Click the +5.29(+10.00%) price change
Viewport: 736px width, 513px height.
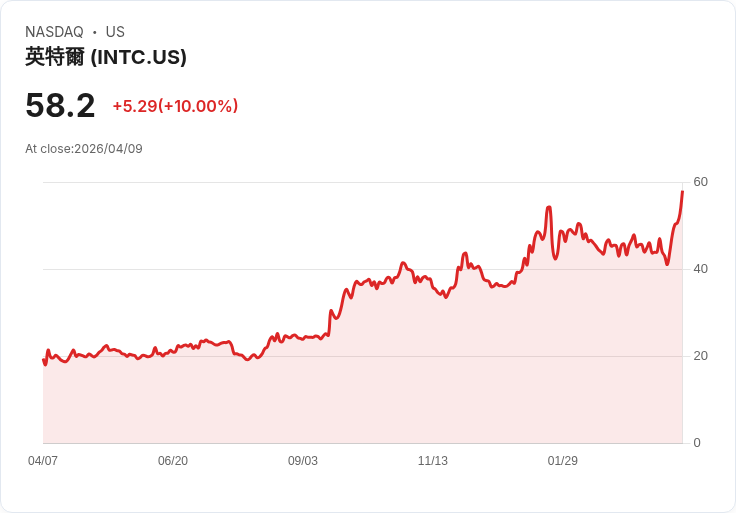click(175, 106)
